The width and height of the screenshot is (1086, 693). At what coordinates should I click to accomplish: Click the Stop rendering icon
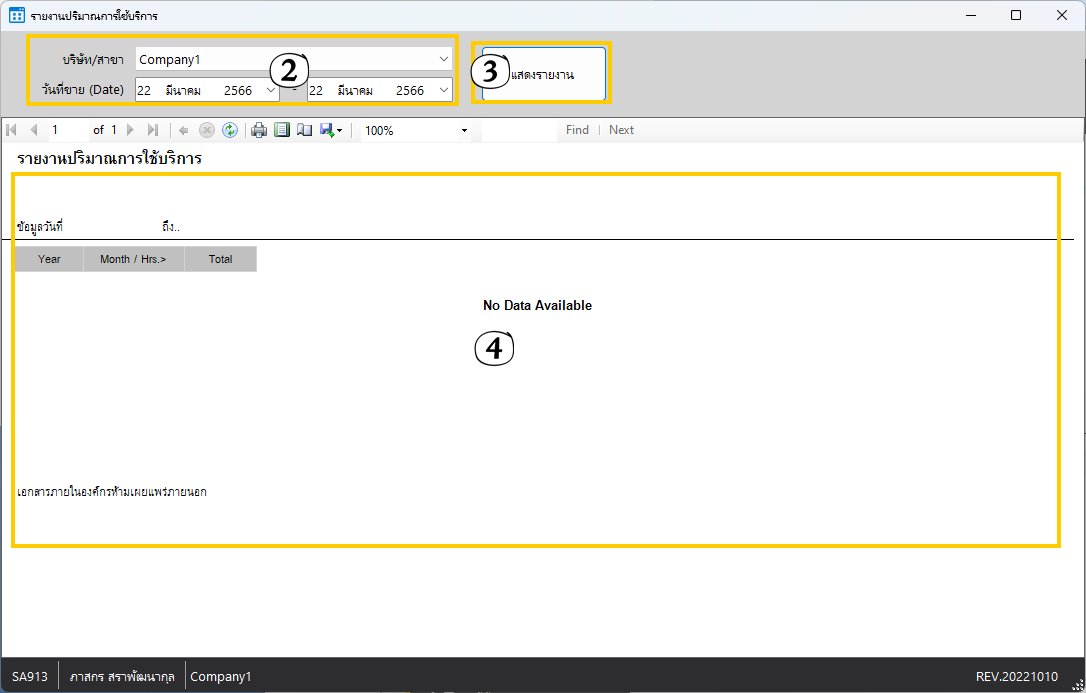pyautogui.click(x=207, y=130)
